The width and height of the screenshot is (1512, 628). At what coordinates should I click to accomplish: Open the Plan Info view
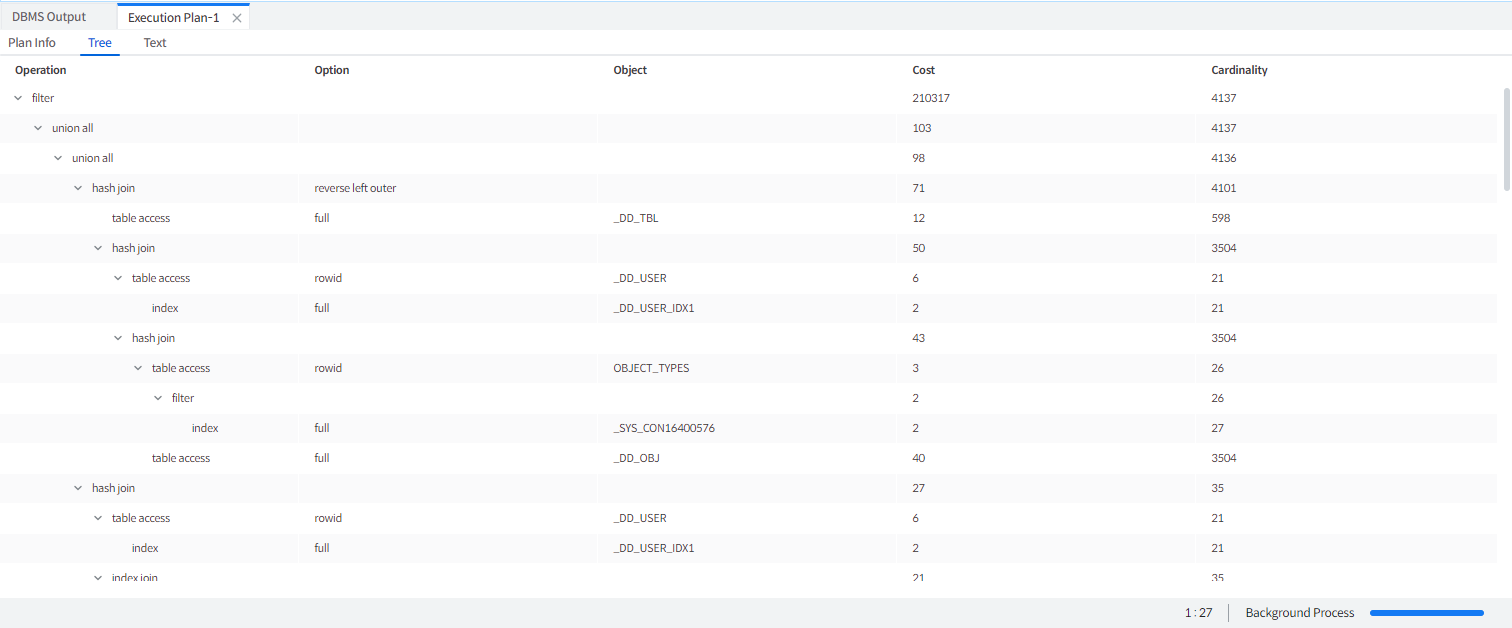(32, 43)
